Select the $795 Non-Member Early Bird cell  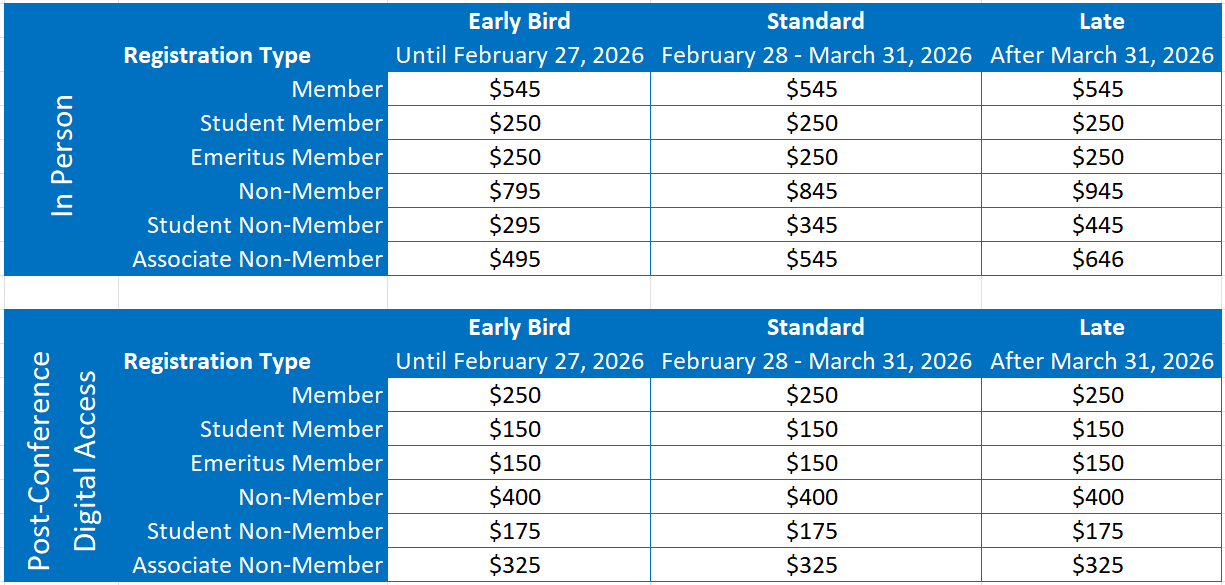coord(515,191)
